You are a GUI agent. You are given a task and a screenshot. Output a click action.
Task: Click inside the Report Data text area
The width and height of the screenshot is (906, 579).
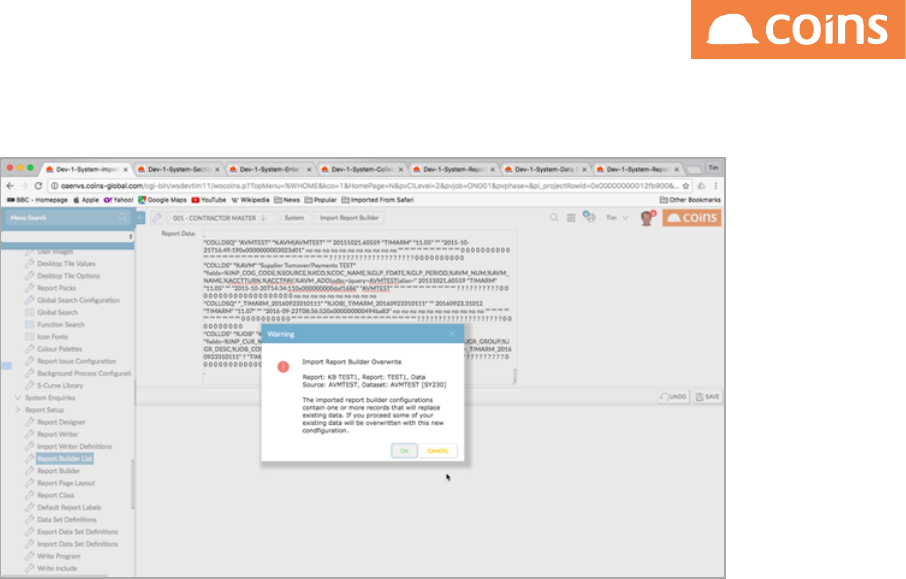pos(358,306)
